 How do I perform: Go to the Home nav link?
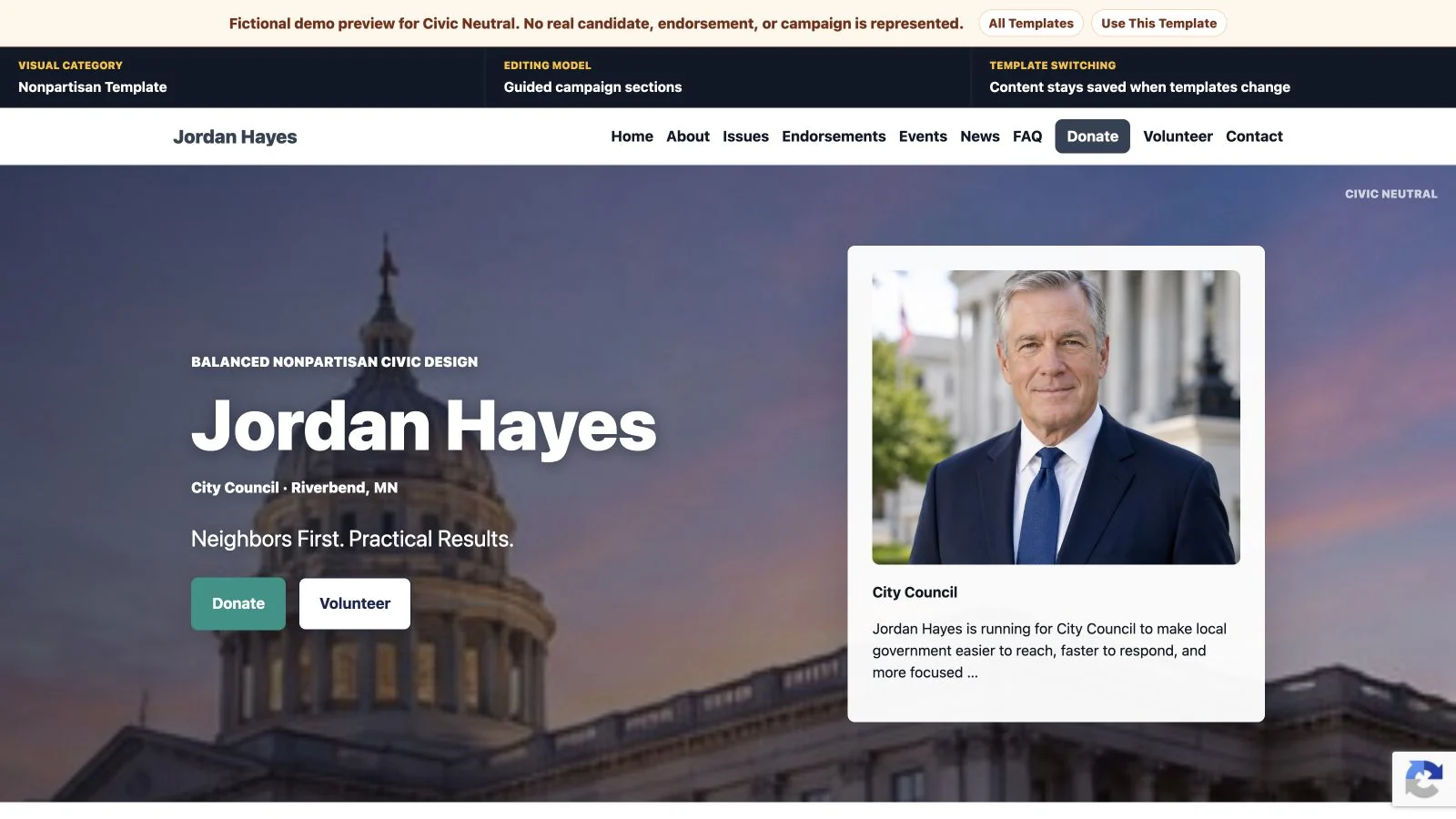pyautogui.click(x=632, y=136)
